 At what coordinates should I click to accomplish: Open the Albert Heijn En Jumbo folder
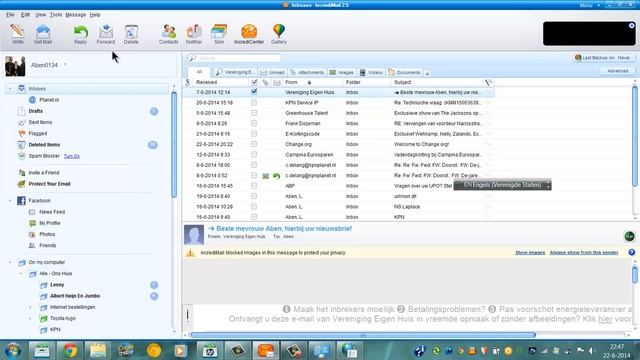coord(75,296)
